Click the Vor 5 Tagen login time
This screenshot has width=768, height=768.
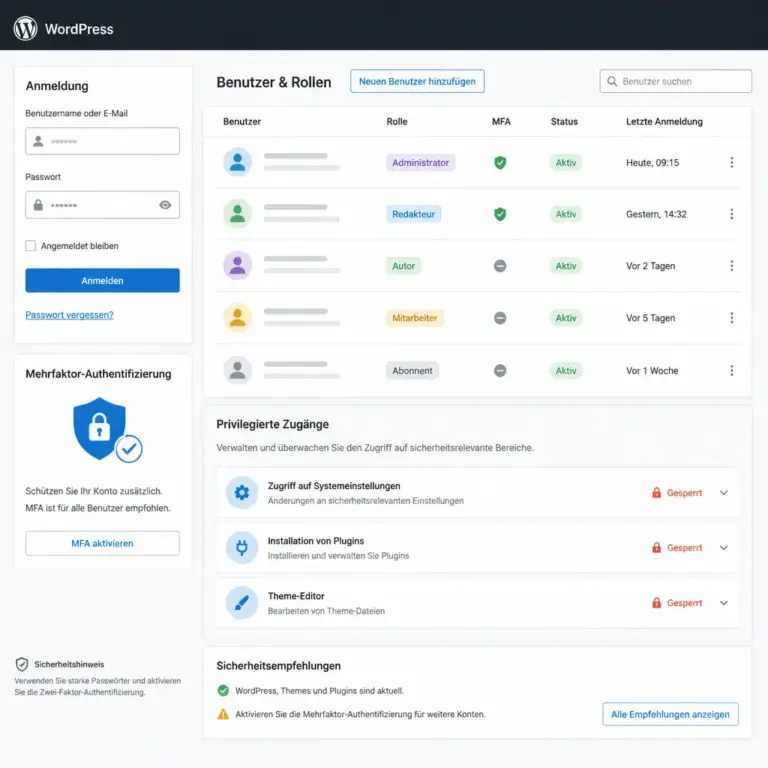(x=650, y=318)
